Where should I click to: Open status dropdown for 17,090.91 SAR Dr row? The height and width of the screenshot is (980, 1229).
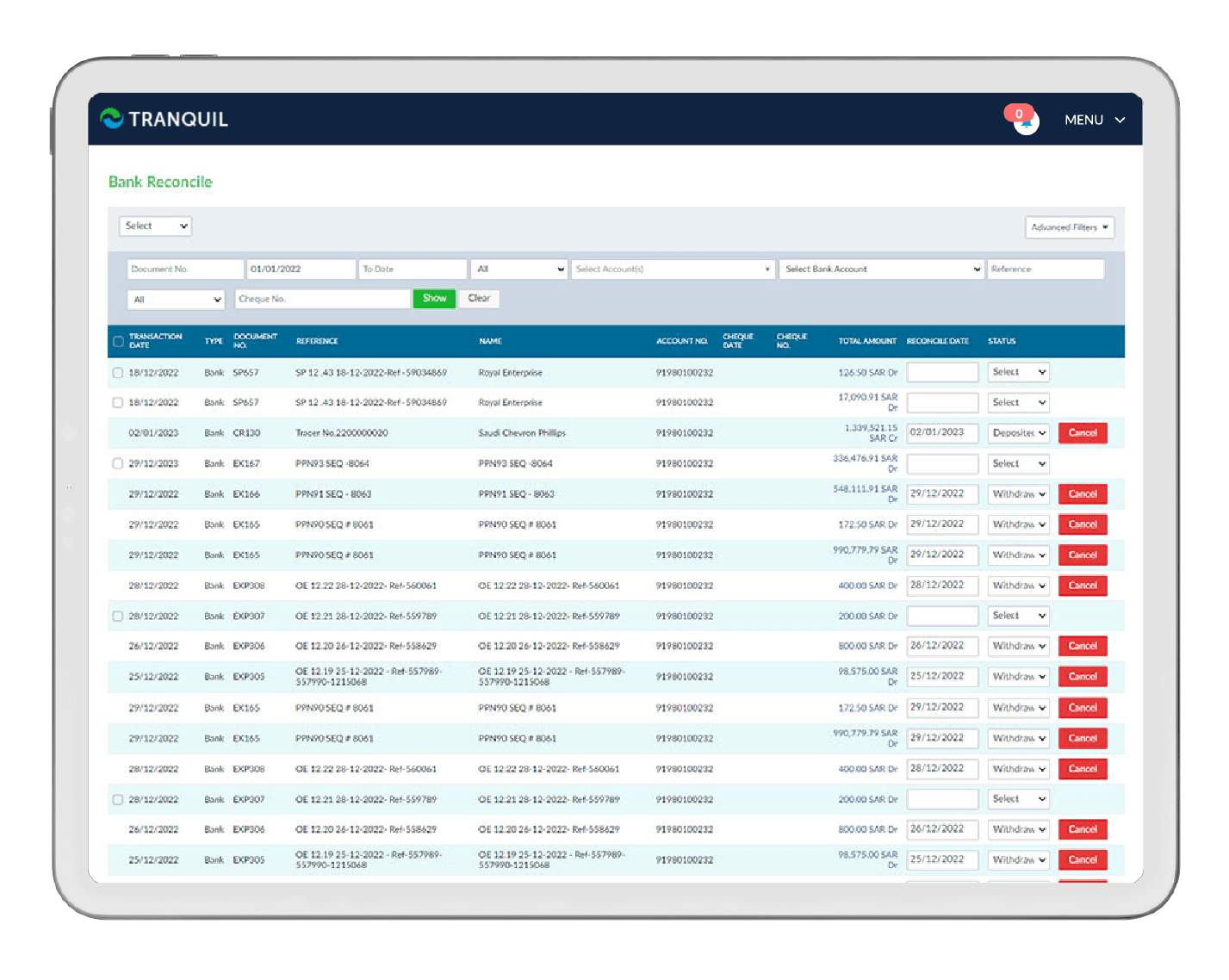point(1018,402)
